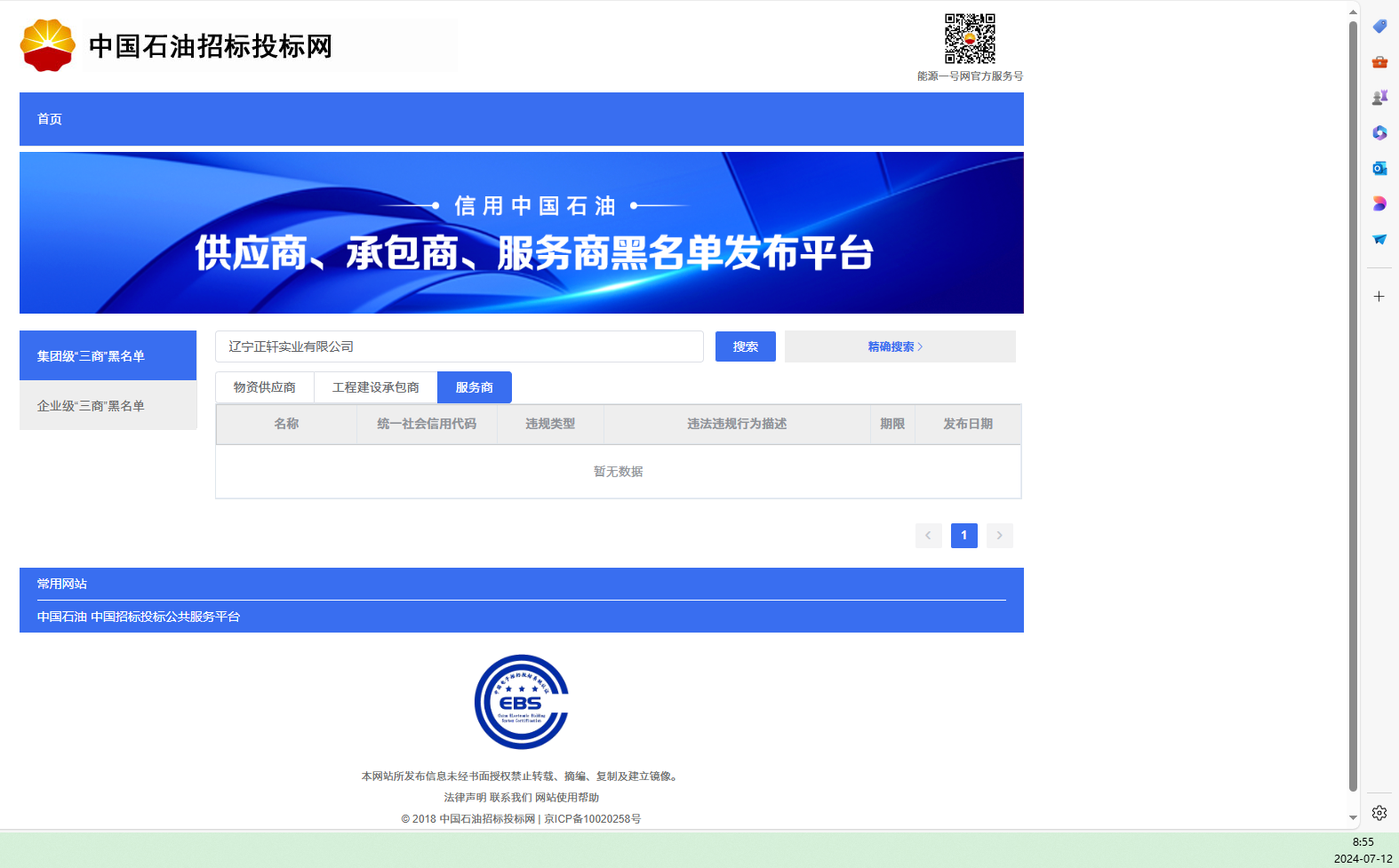Click the plus icon to customize sidebar
Screen dimensions: 1399x868
coord(1379,297)
